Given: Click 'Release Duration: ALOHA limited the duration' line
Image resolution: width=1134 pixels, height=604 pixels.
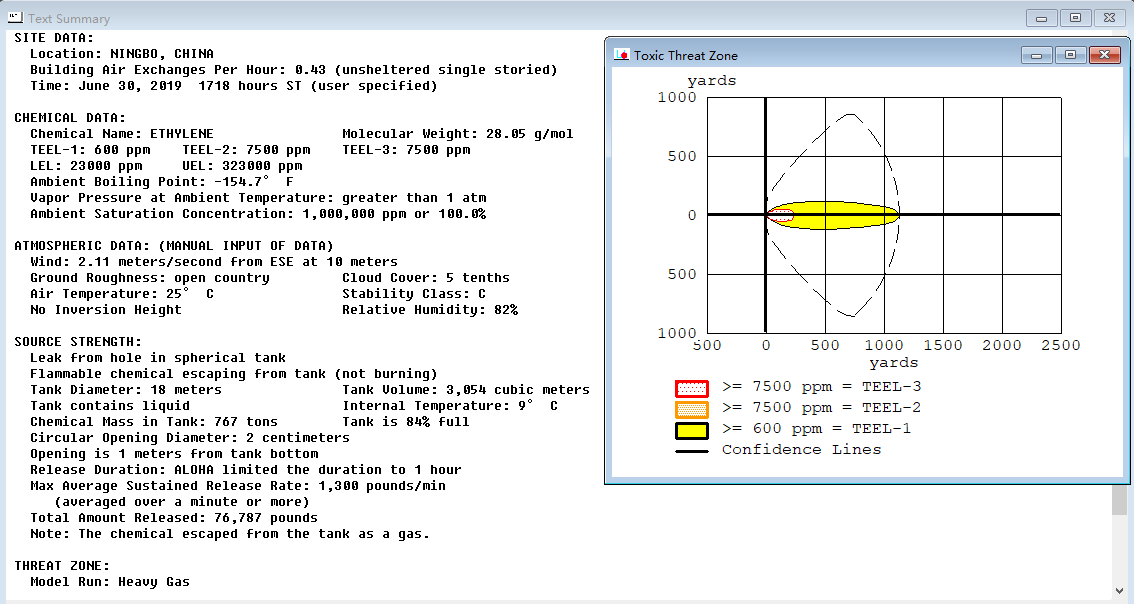Looking at the screenshot, I should [246, 469].
